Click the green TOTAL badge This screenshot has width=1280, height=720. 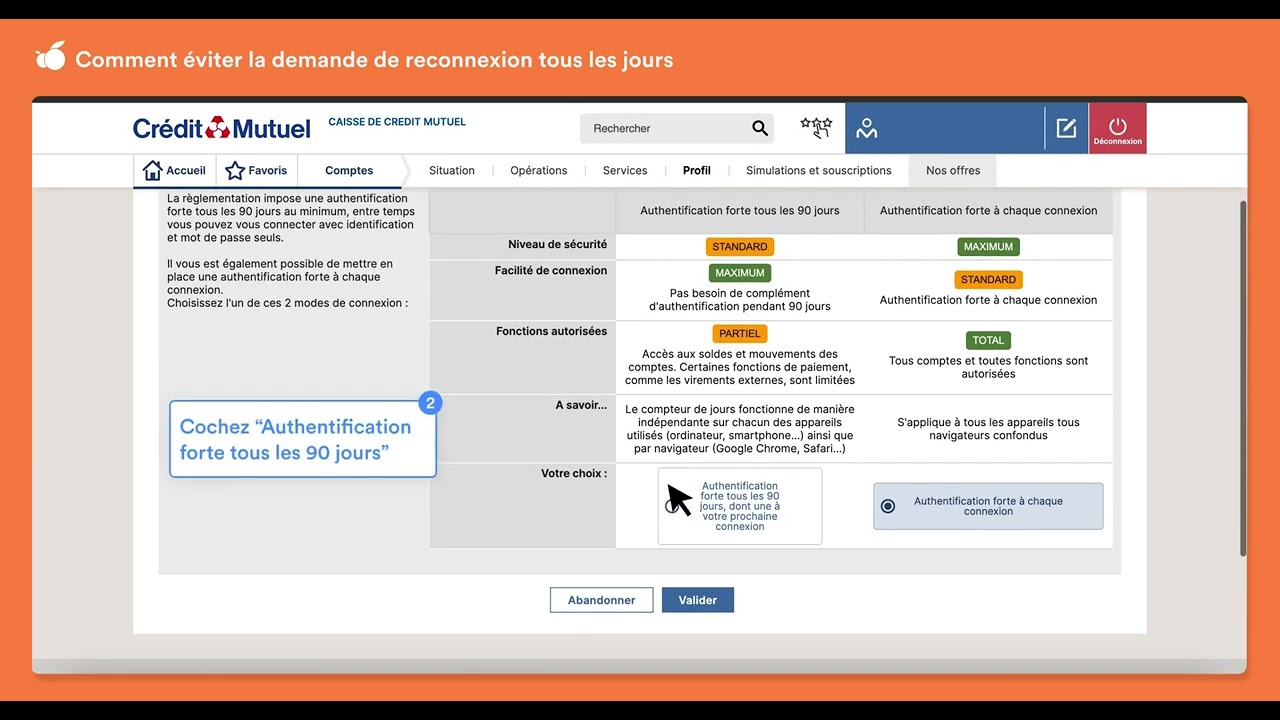point(988,341)
